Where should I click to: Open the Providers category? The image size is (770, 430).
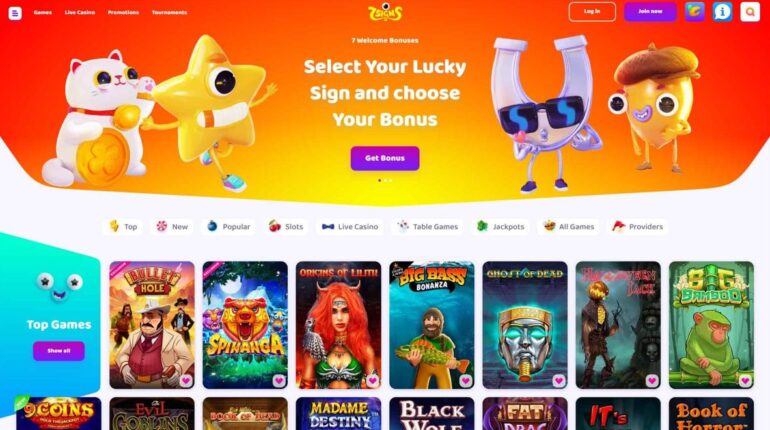[x=637, y=226]
